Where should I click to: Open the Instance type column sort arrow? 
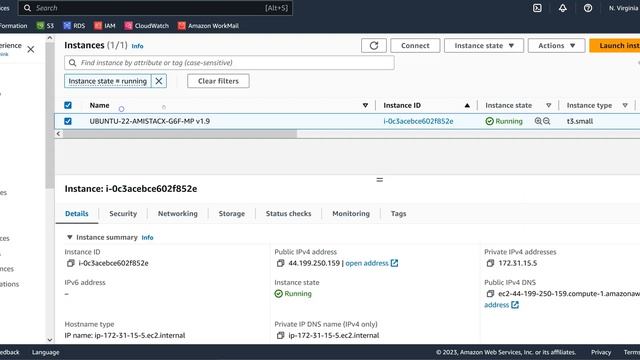tap(625, 105)
